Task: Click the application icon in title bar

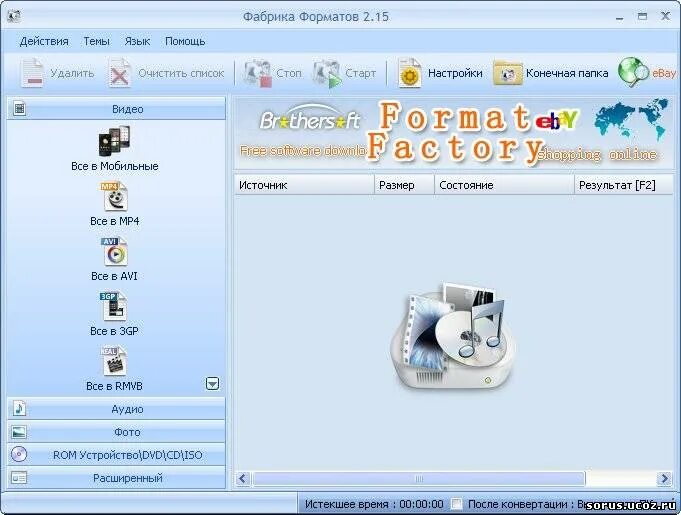Action: 14,16
